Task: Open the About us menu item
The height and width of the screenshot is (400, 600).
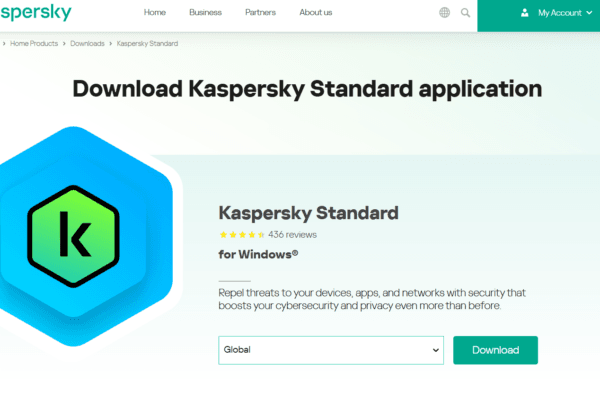Action: [316, 12]
